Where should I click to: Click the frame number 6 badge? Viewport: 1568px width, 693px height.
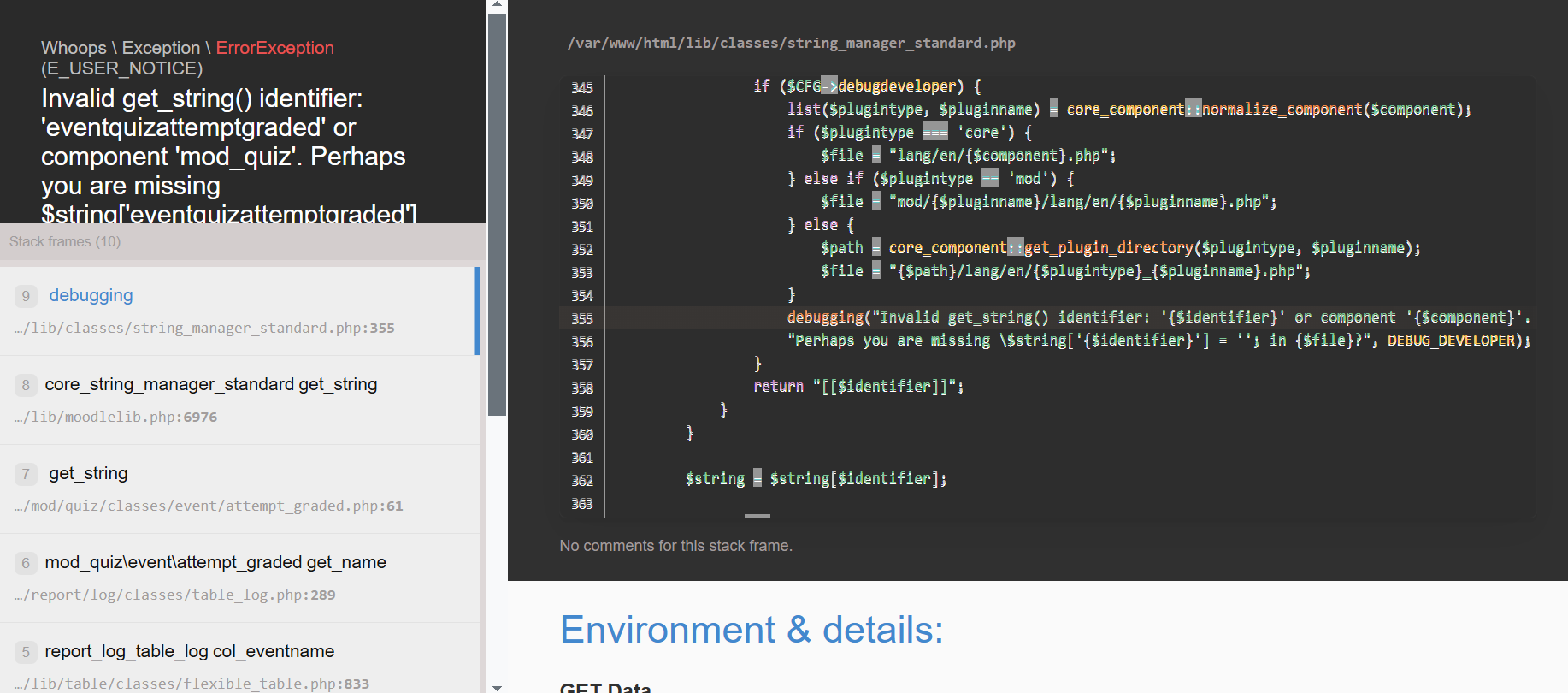[26, 563]
